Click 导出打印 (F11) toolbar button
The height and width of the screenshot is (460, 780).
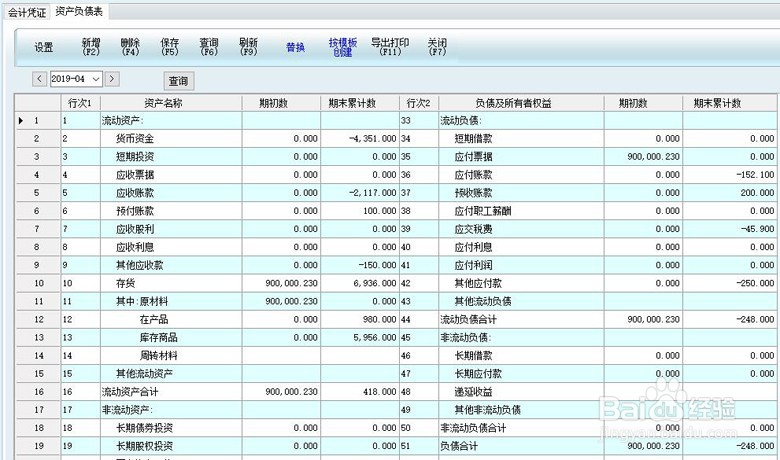coord(390,47)
